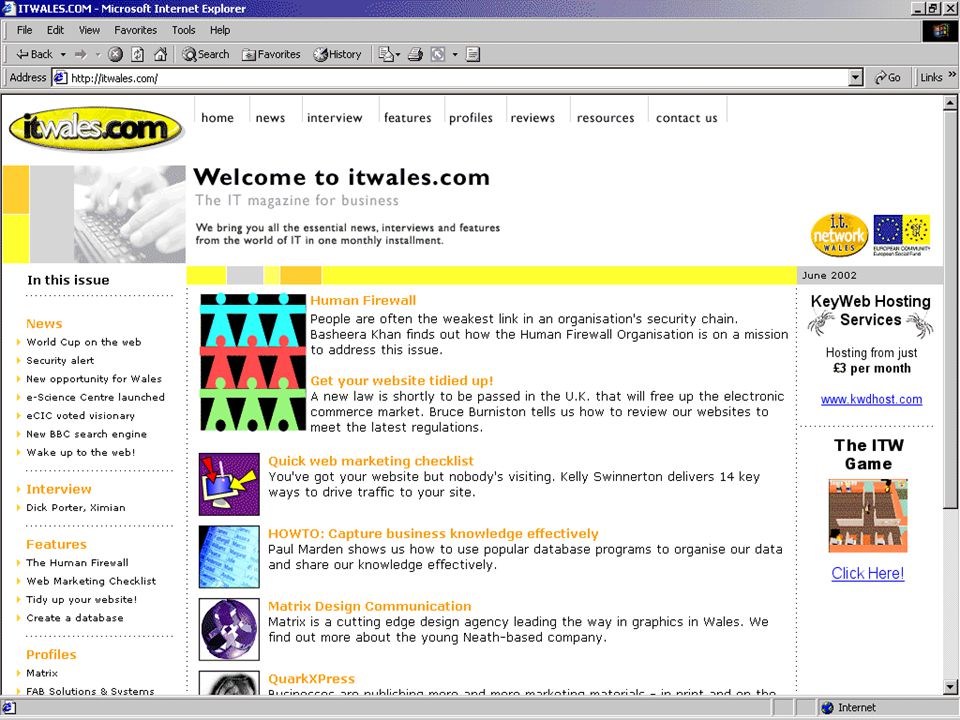Visit the www.kwdhost.com link
Screen dimensions: 960x720
point(871,399)
